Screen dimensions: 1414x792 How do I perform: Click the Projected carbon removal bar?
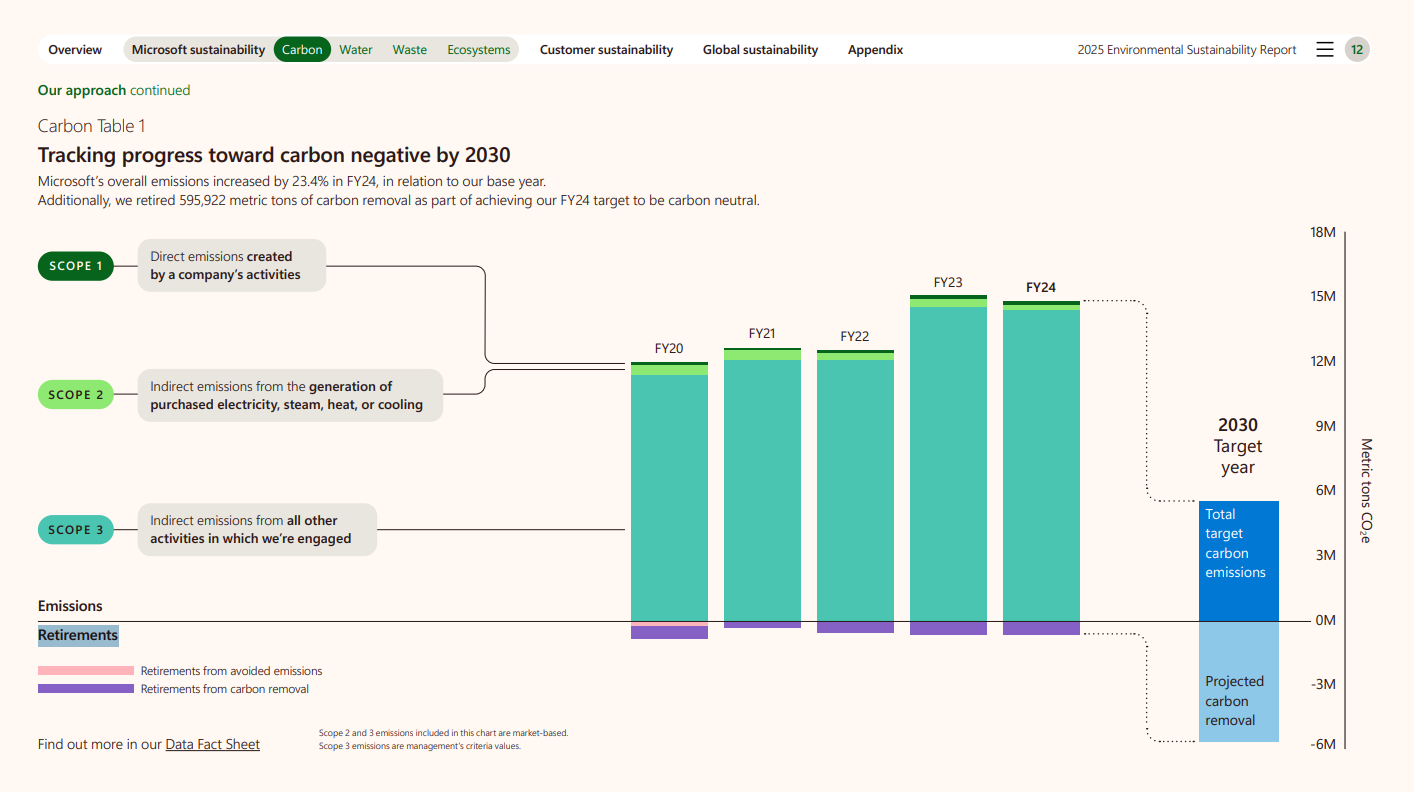click(x=1238, y=682)
